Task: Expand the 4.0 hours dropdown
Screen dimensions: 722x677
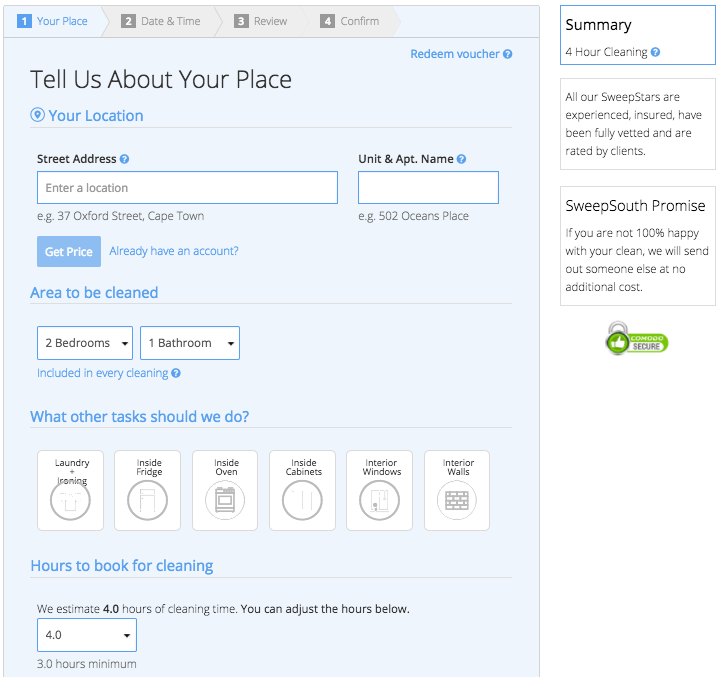Action: click(87, 635)
